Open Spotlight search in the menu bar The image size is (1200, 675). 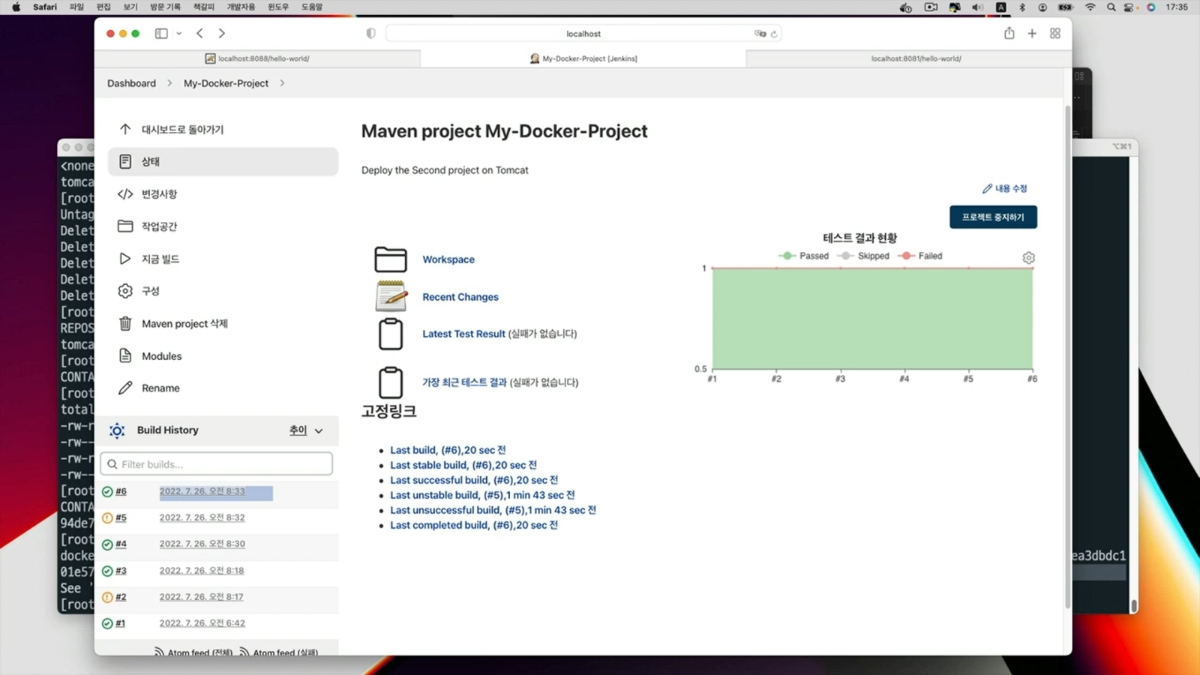coord(1111,7)
